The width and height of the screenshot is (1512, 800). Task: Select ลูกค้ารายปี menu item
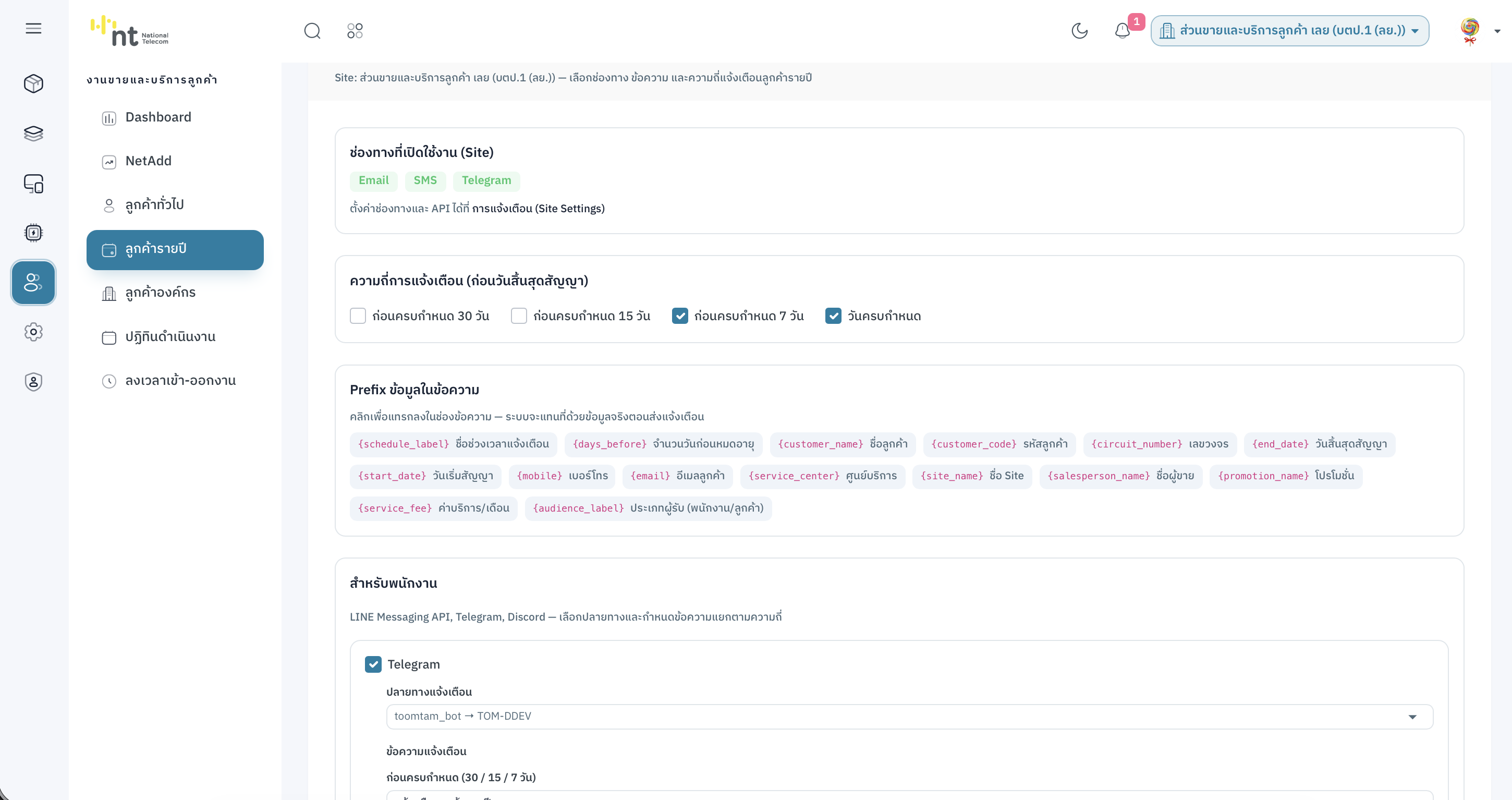(175, 249)
